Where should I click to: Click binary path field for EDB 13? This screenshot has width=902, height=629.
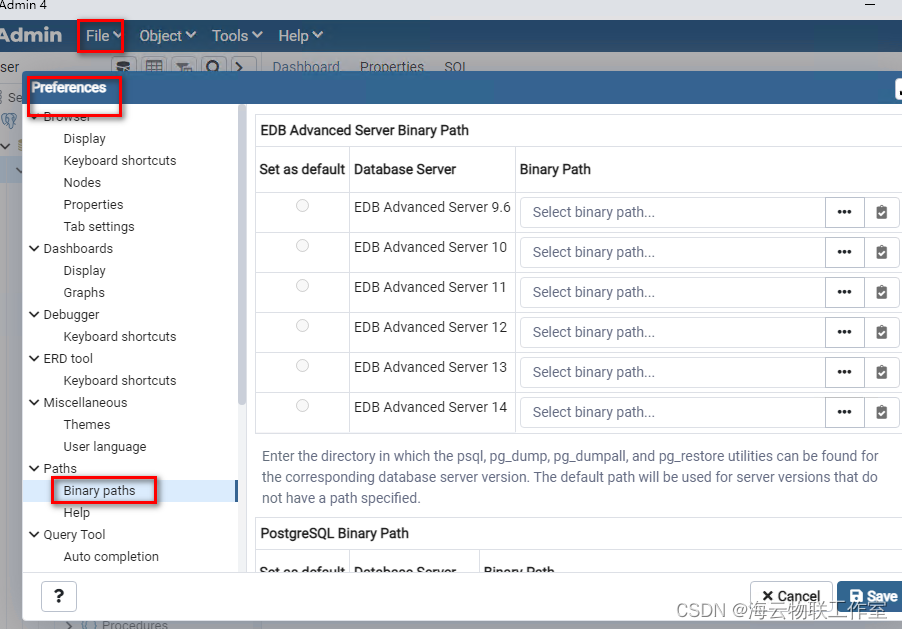click(x=672, y=372)
